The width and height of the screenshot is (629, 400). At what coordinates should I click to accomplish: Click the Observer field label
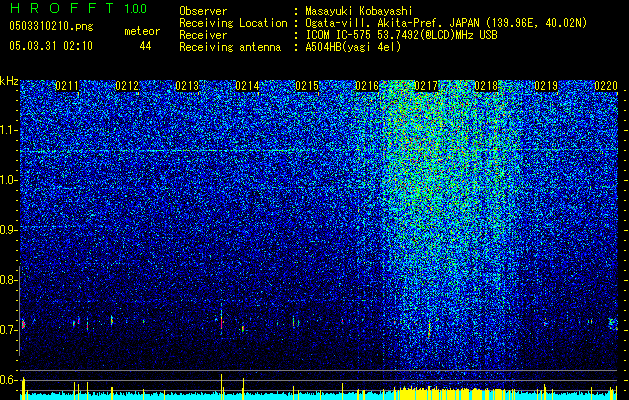[x=203, y=11]
